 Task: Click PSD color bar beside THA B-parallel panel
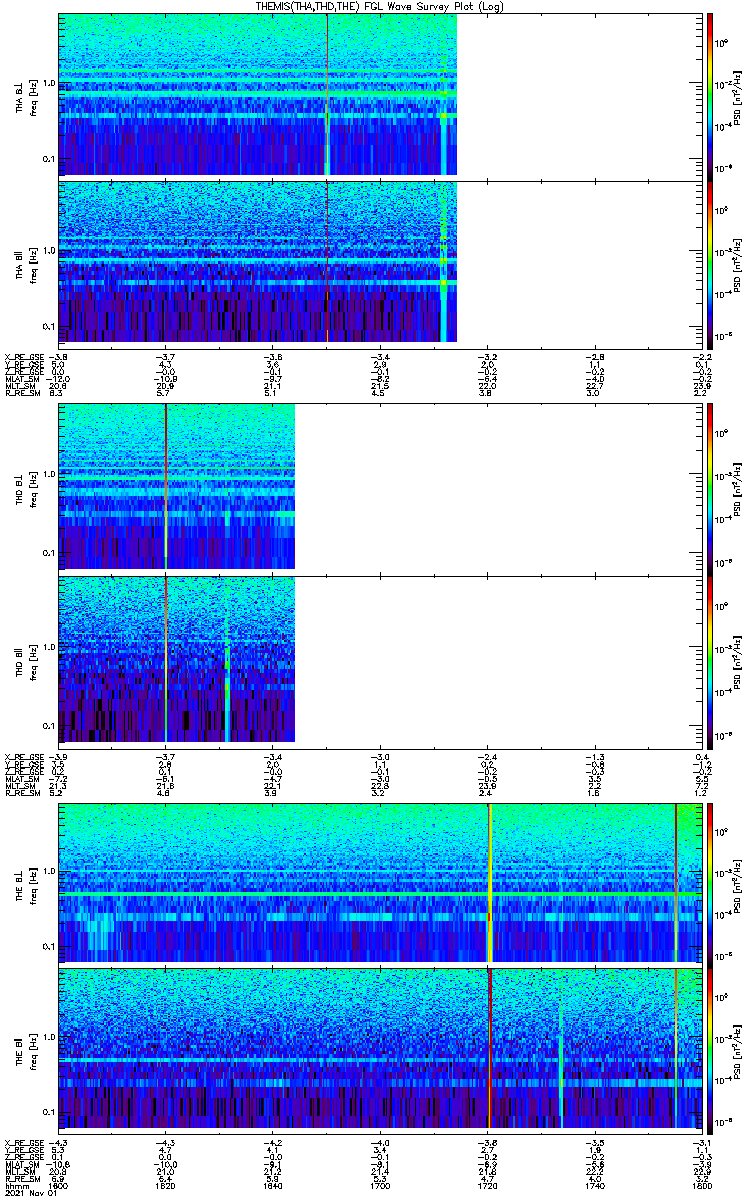pyautogui.click(x=710, y=263)
